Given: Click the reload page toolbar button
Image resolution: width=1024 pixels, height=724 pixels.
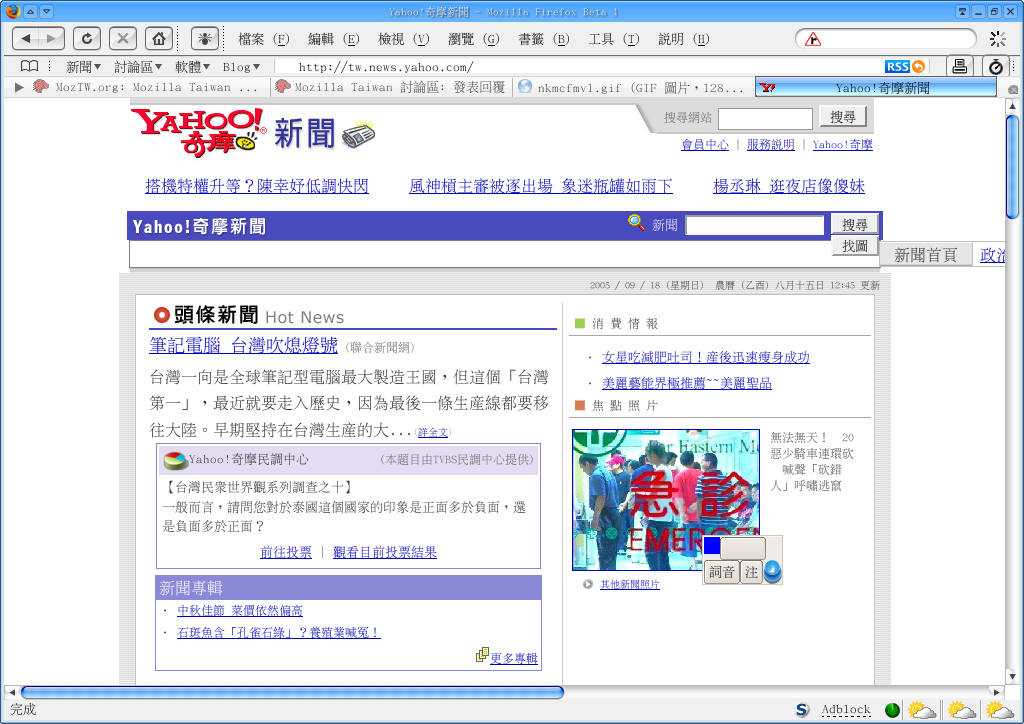Looking at the screenshot, I should pos(87,39).
